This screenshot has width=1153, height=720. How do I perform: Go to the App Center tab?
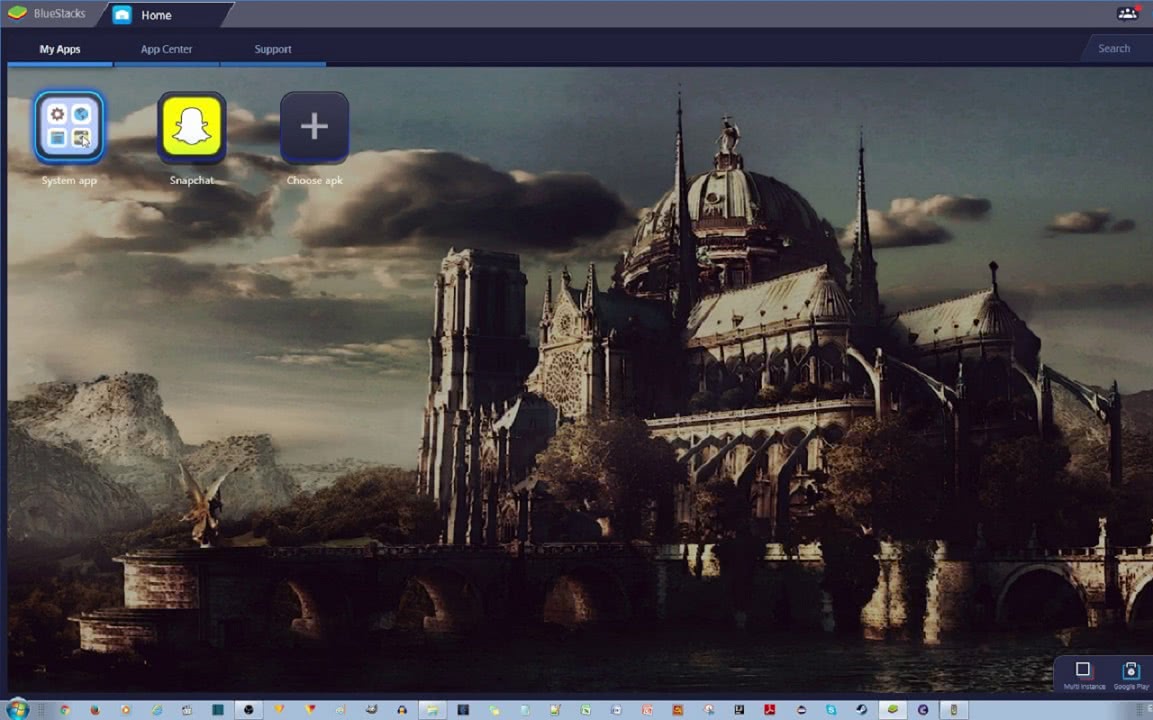click(x=166, y=49)
